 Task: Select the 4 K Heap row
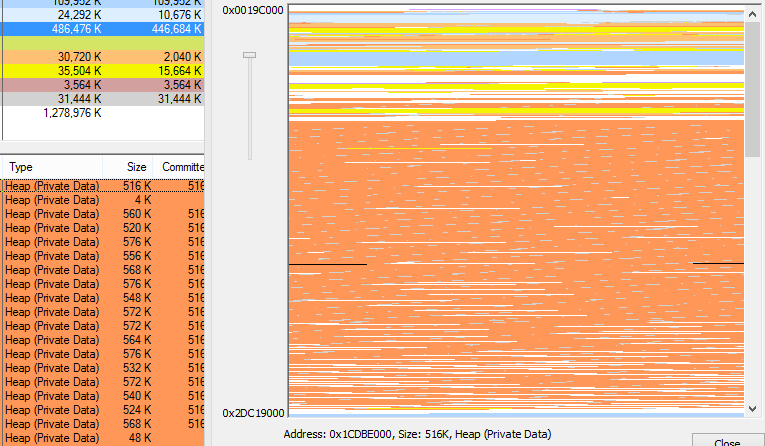pyautogui.click(x=100, y=200)
